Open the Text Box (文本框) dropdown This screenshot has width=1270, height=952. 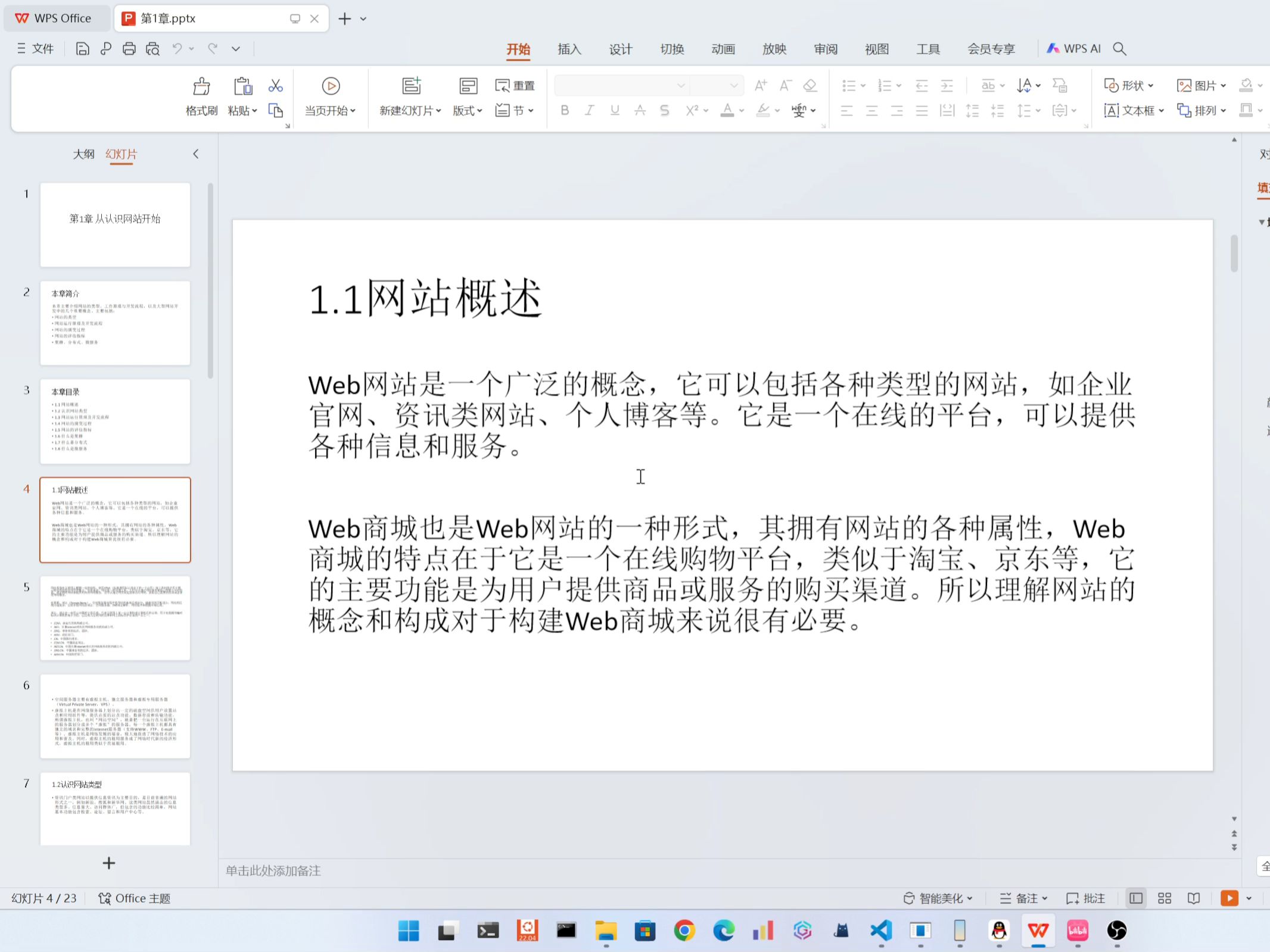tap(1134, 111)
